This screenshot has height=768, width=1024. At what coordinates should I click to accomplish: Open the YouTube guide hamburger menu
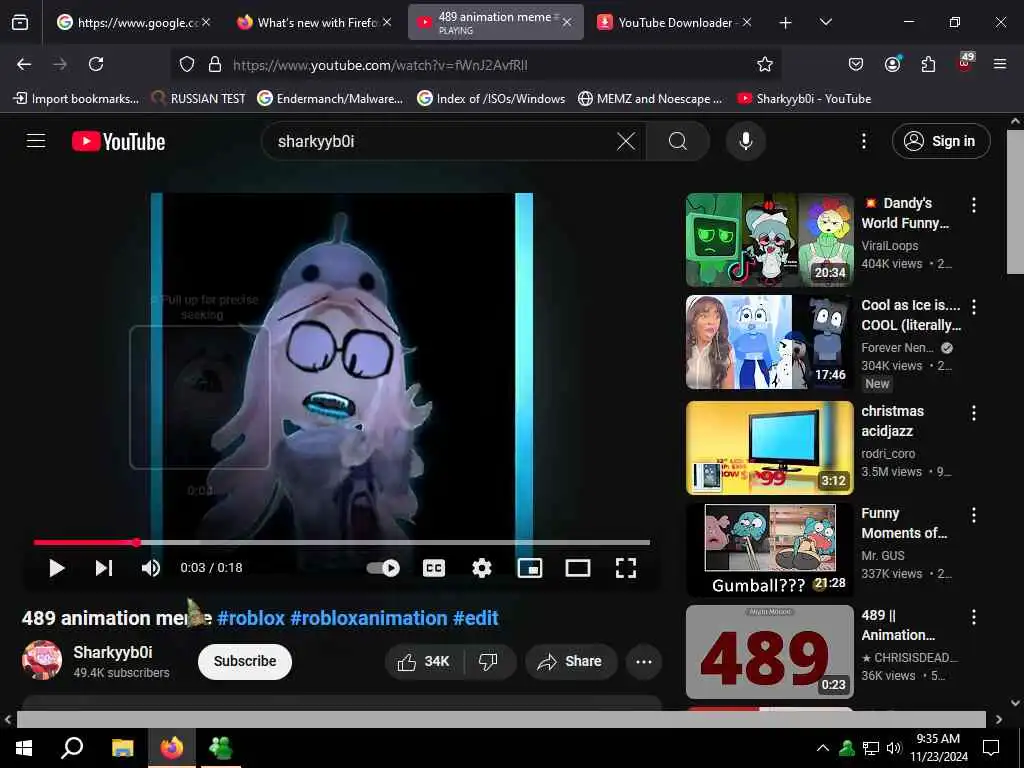(x=36, y=141)
